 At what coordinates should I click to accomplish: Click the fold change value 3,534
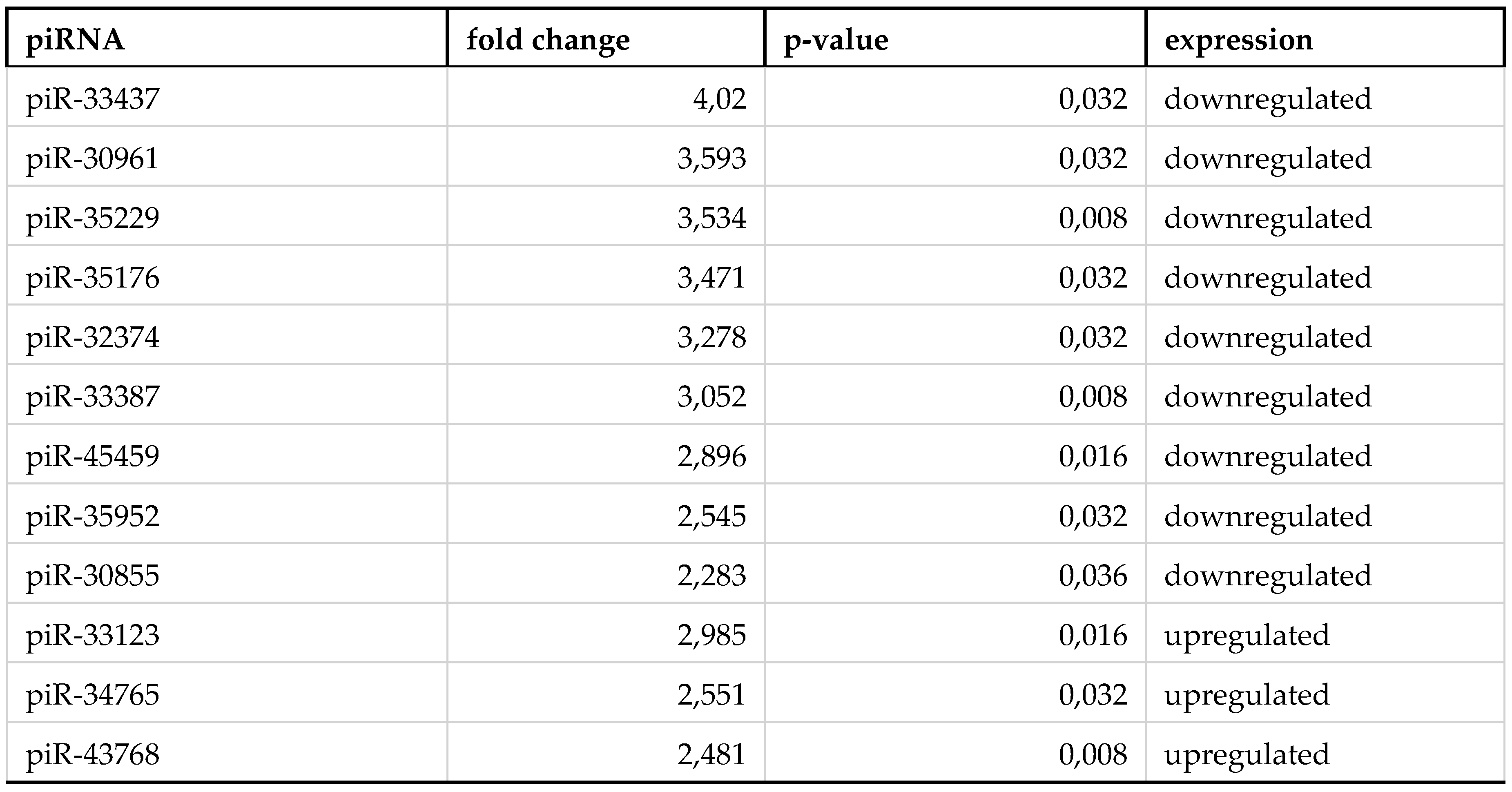pyautogui.click(x=711, y=219)
